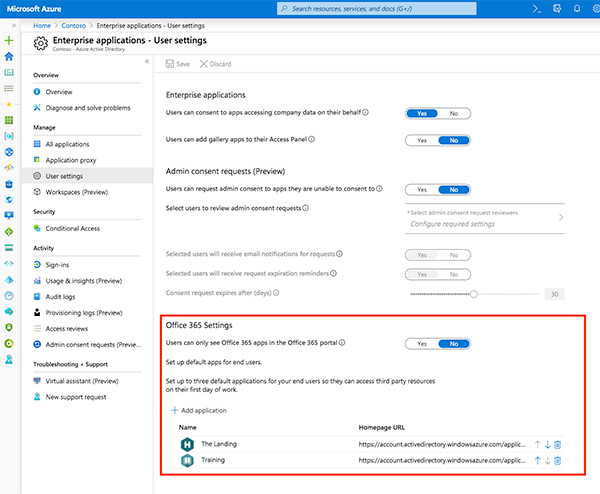600x494 pixels.
Task: Click the Save button
Action: [x=178, y=64]
